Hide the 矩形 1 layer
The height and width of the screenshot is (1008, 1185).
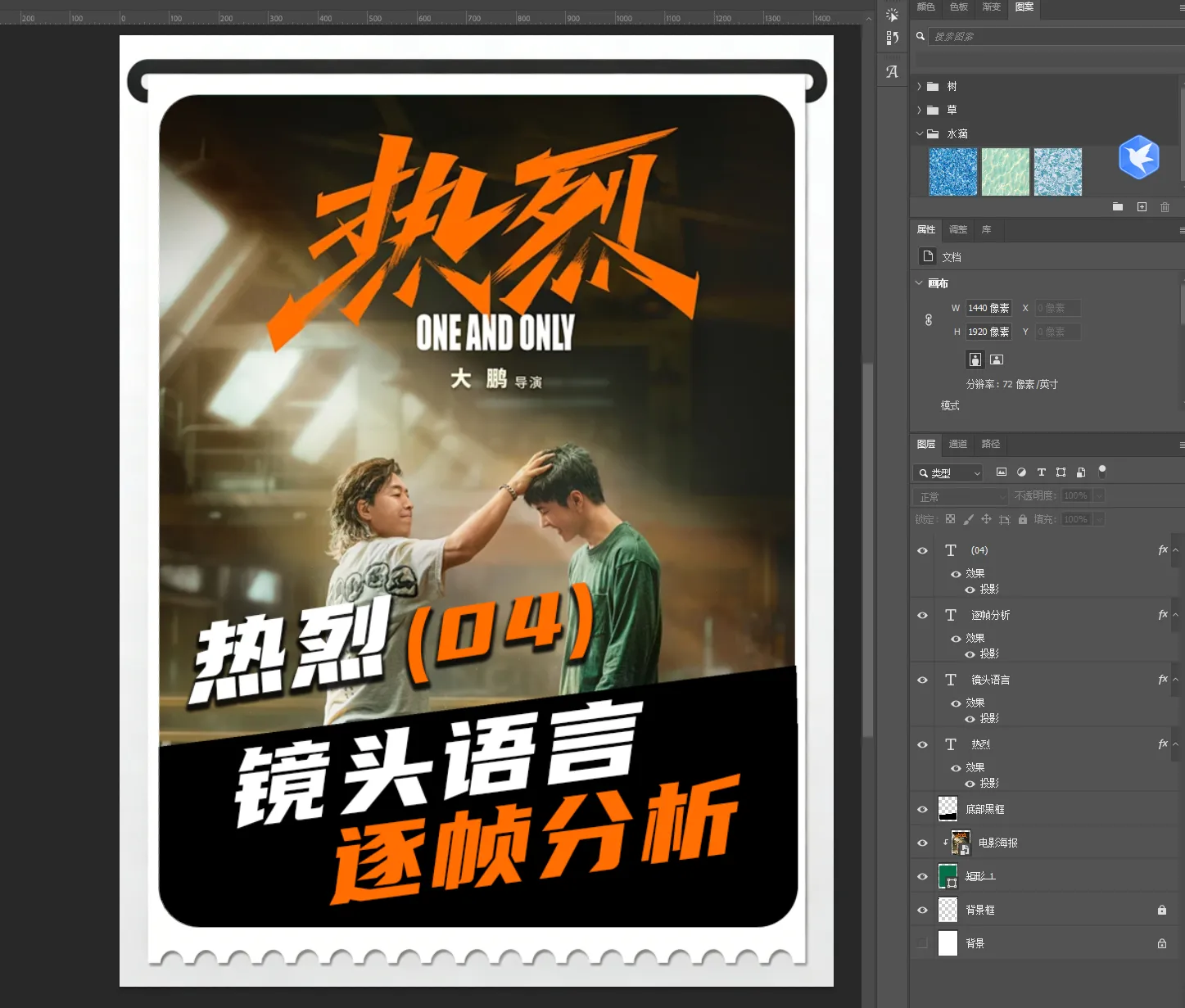(x=922, y=876)
